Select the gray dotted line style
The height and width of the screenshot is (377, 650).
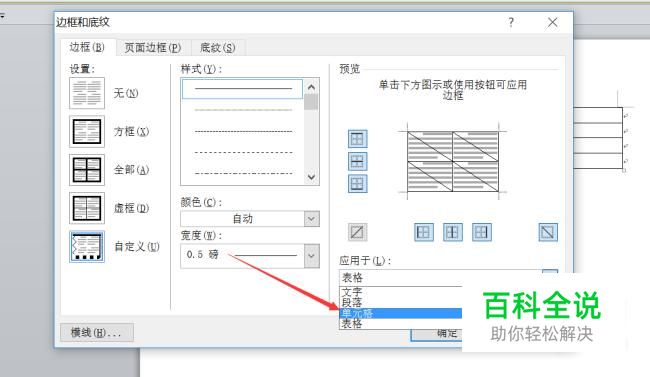pos(243,110)
